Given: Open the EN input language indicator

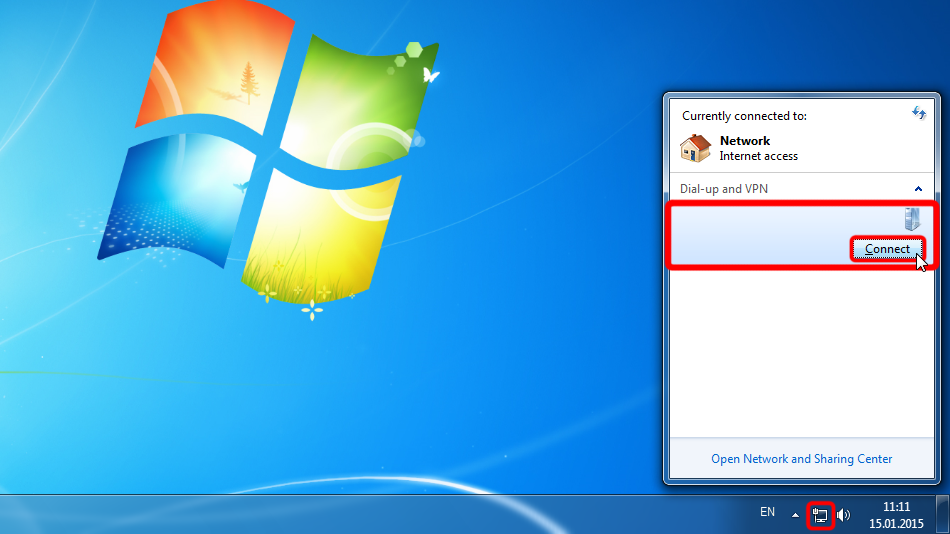Looking at the screenshot, I should [767, 512].
